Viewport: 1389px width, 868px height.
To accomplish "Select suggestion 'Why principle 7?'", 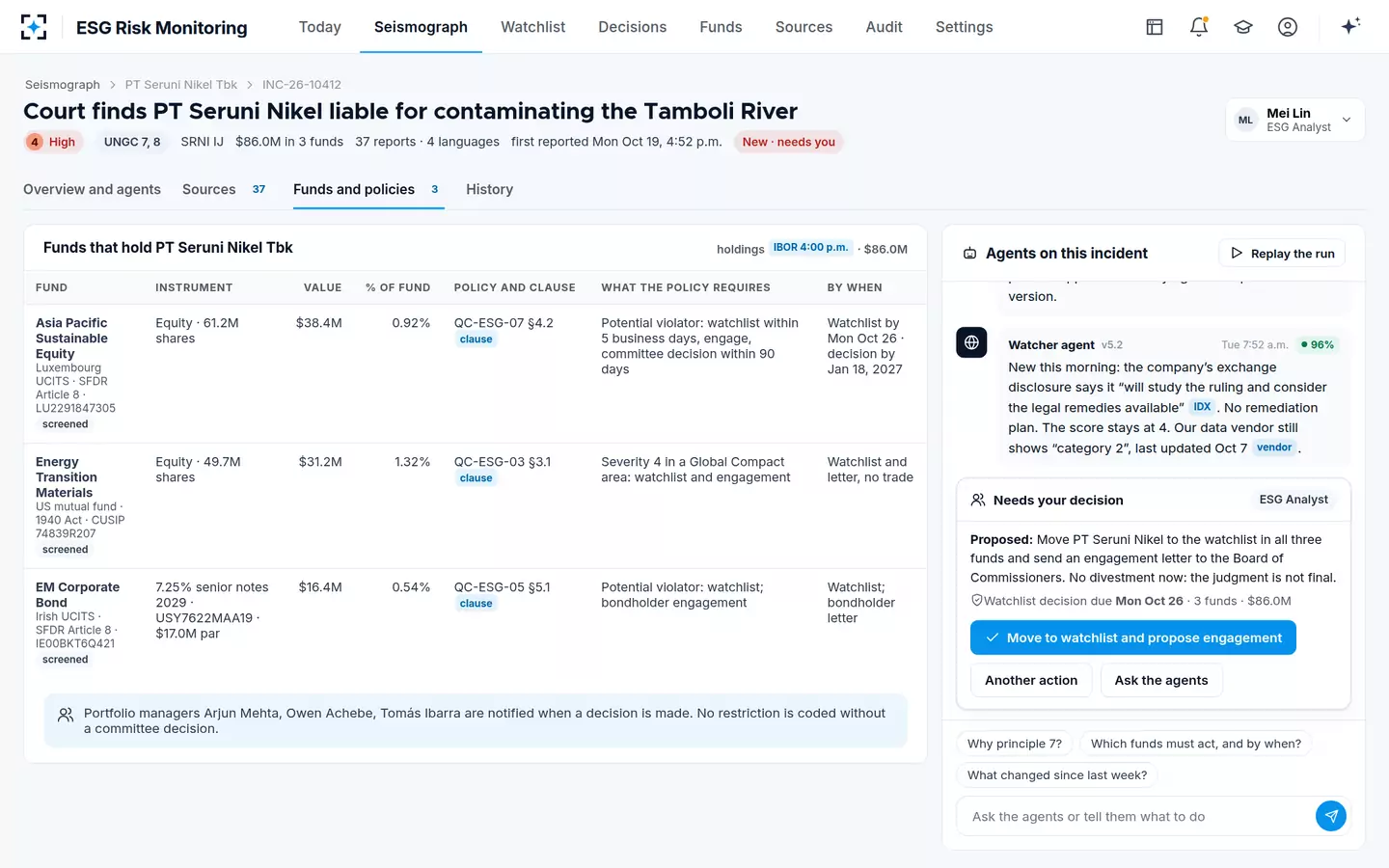I will (1015, 744).
